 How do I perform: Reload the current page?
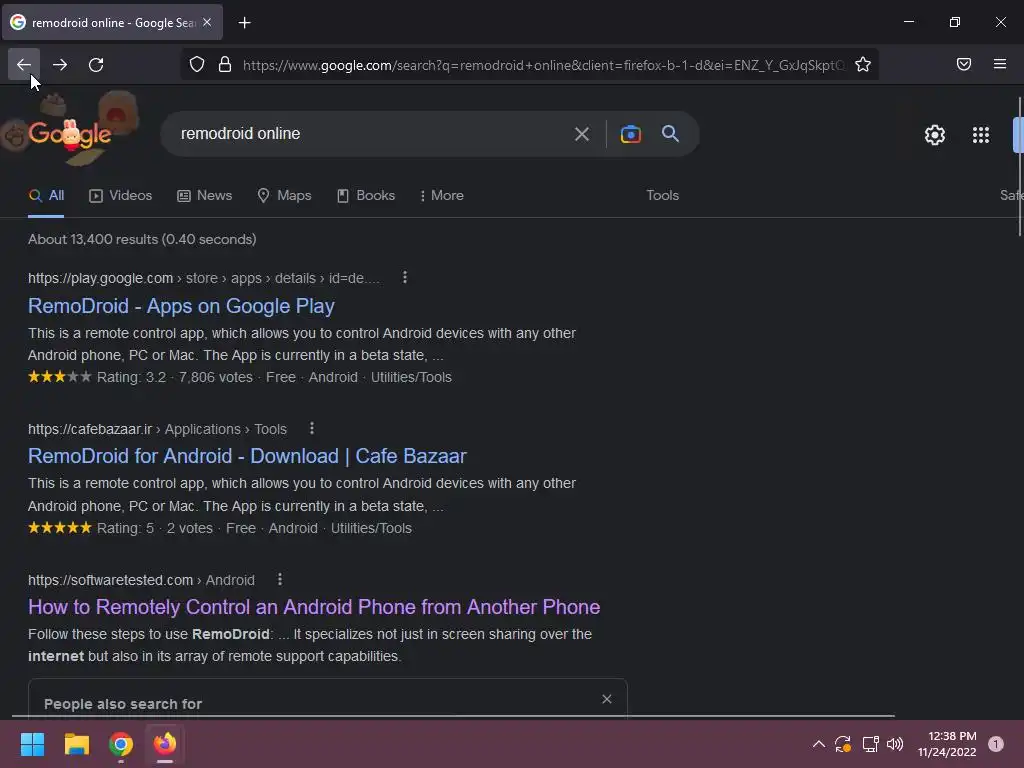[x=96, y=65]
